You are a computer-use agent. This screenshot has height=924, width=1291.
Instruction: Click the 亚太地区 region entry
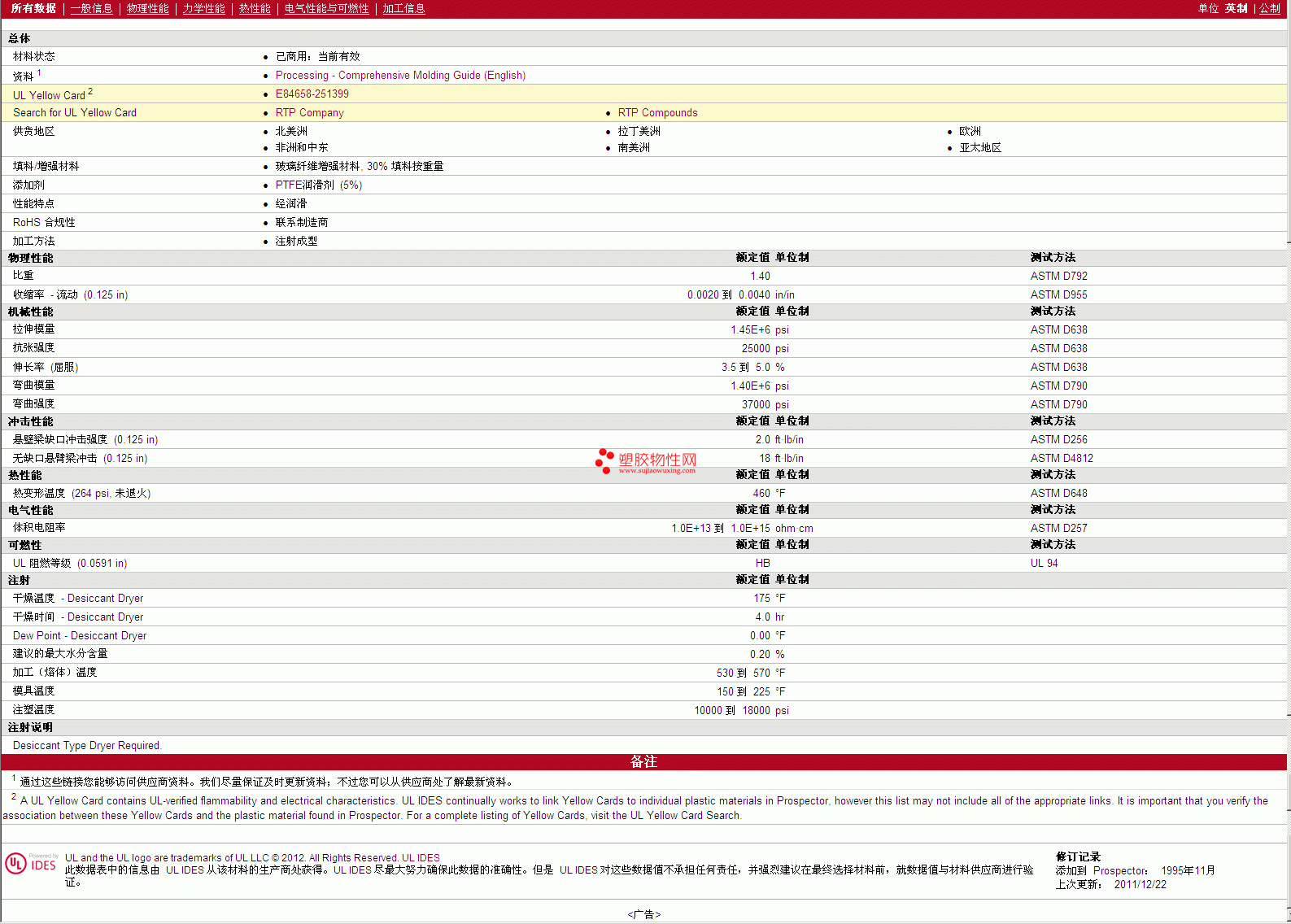point(980,148)
